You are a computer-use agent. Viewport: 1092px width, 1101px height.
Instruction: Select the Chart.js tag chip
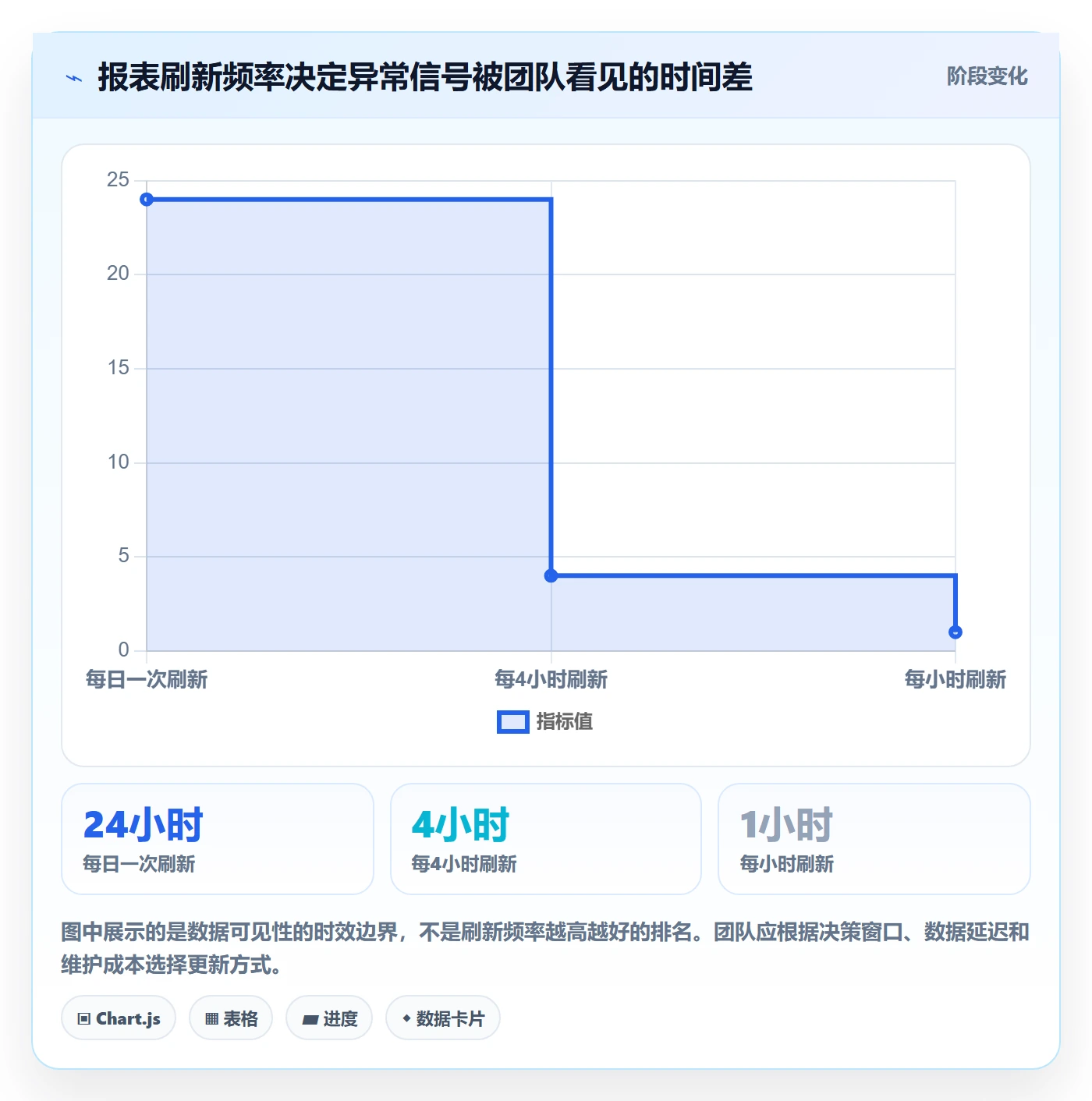tap(119, 1018)
